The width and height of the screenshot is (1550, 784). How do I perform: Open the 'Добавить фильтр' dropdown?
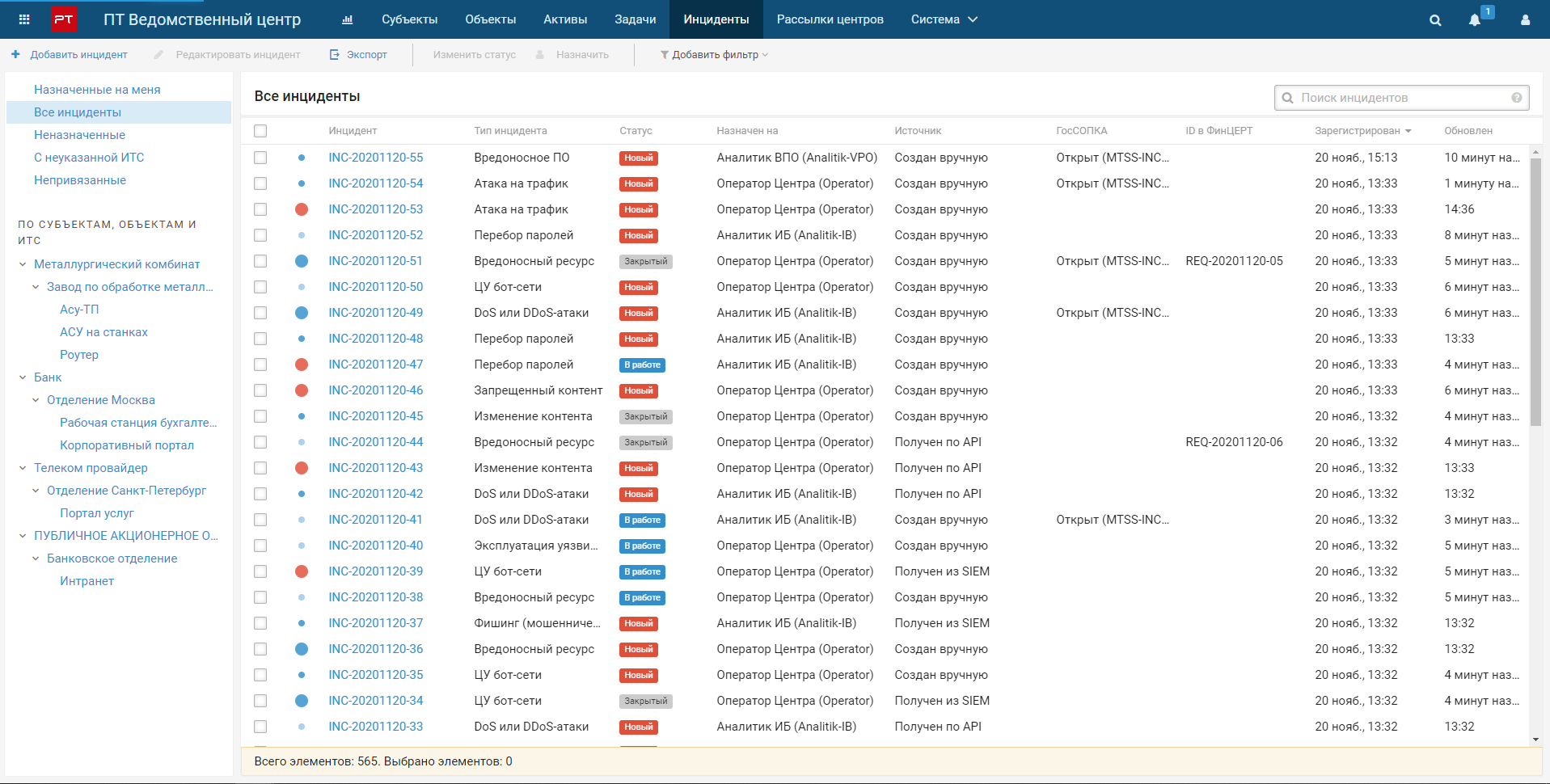tap(714, 55)
